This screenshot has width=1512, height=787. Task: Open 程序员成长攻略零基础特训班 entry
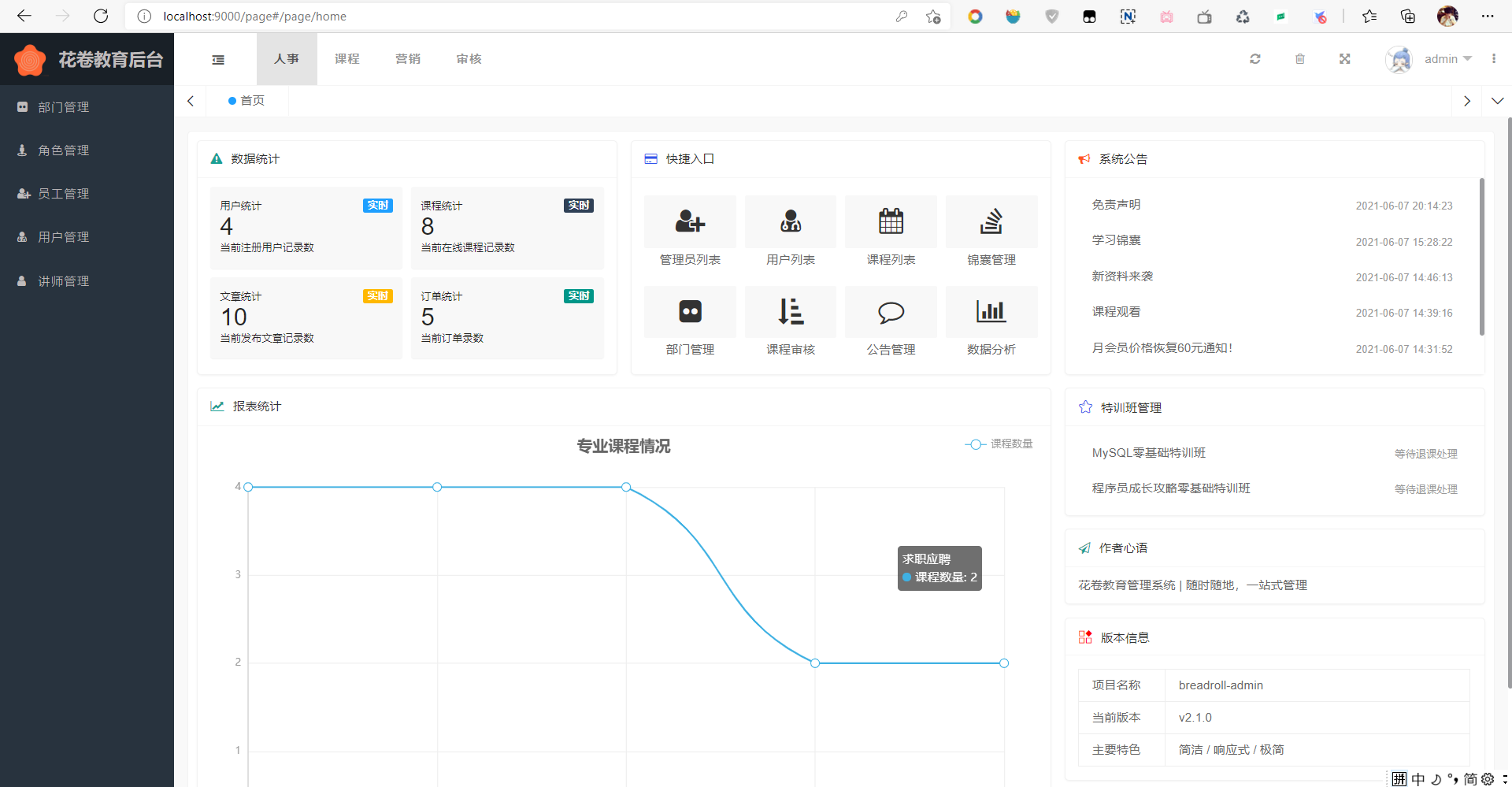click(x=1171, y=488)
